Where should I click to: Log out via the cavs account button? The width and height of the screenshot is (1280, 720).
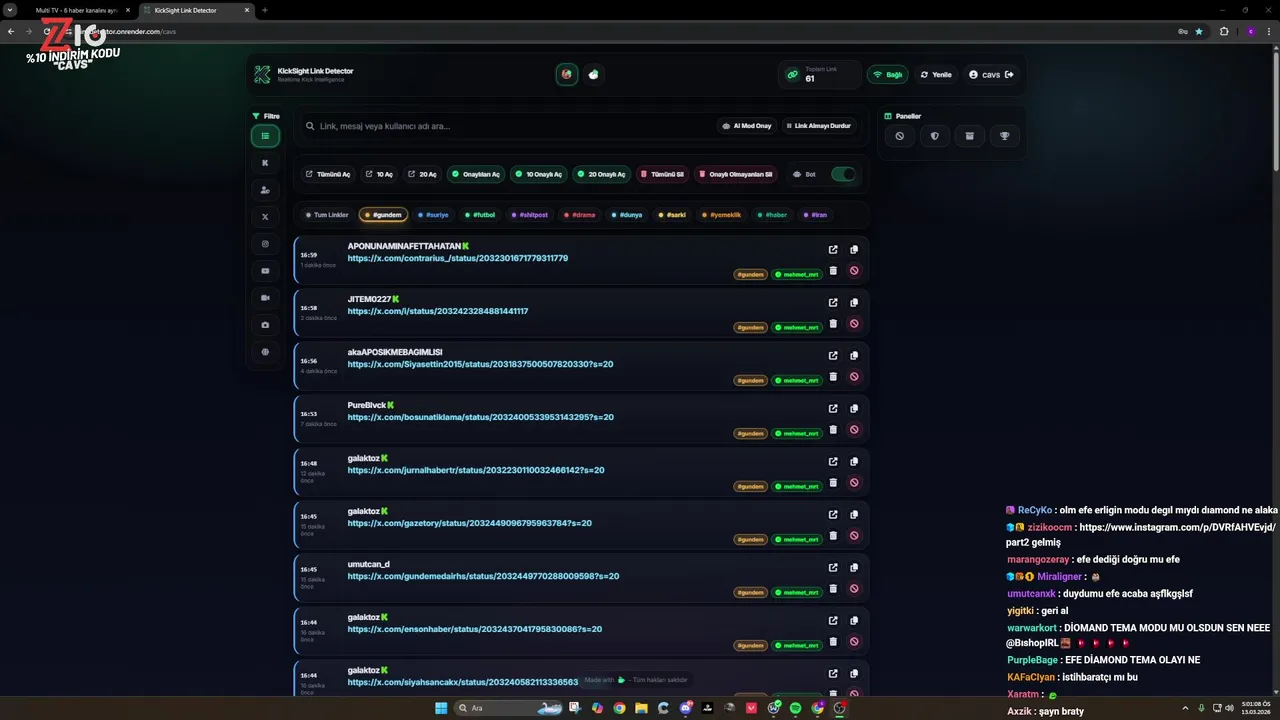[991, 75]
